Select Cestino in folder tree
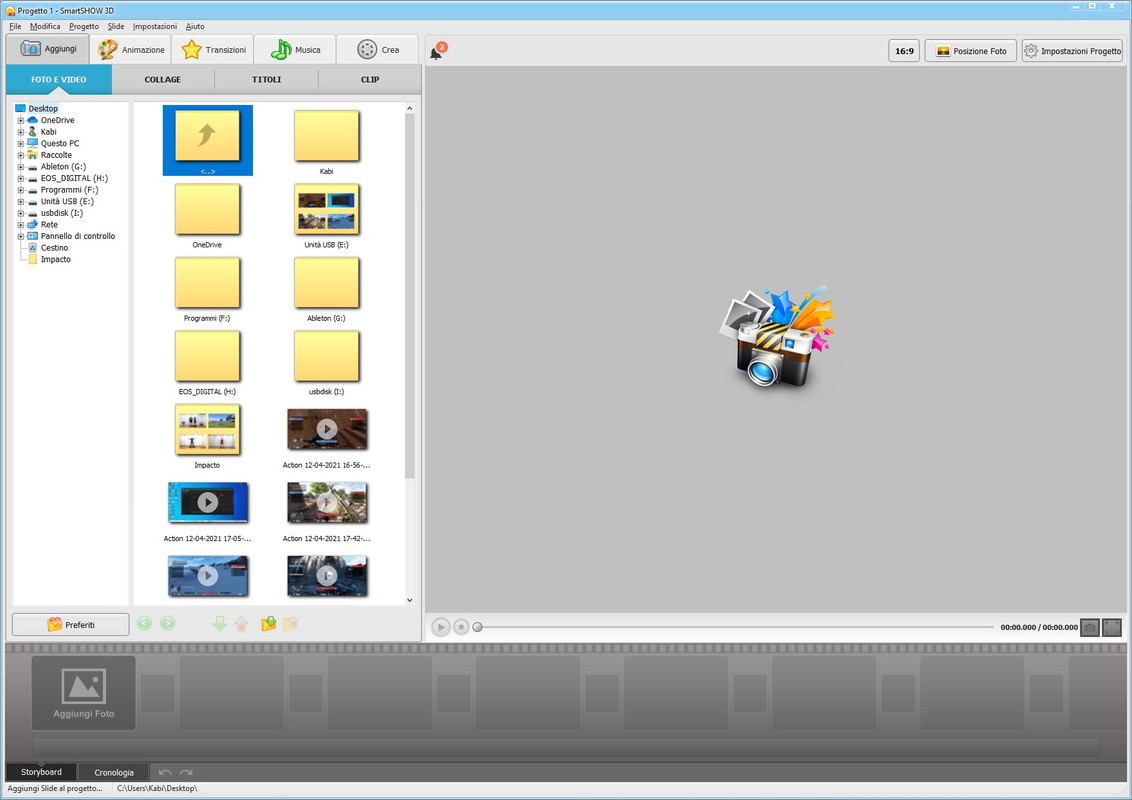The width and height of the screenshot is (1132, 800). tap(54, 248)
